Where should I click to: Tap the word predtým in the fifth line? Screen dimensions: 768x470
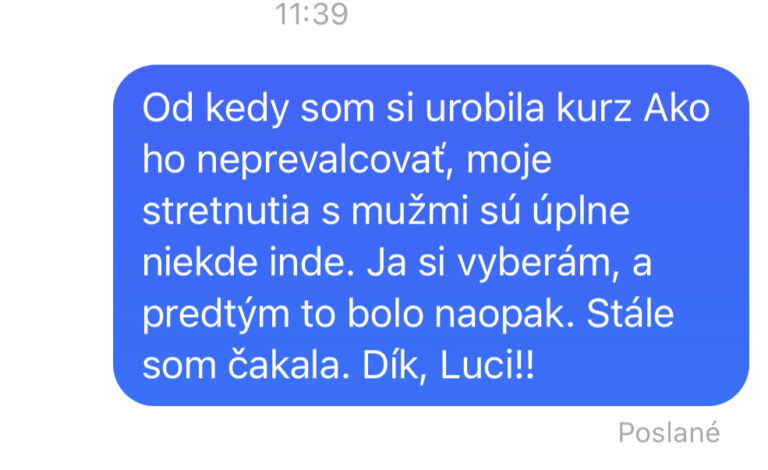(216, 315)
